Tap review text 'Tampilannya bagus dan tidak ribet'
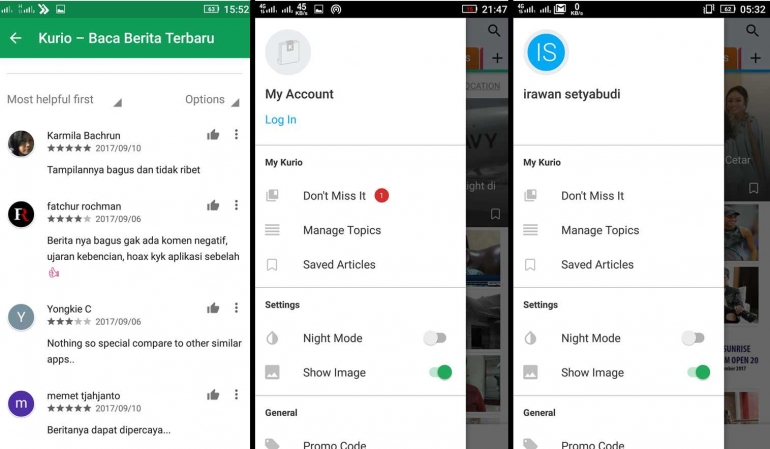Image resolution: width=770 pixels, height=449 pixels. [123, 170]
